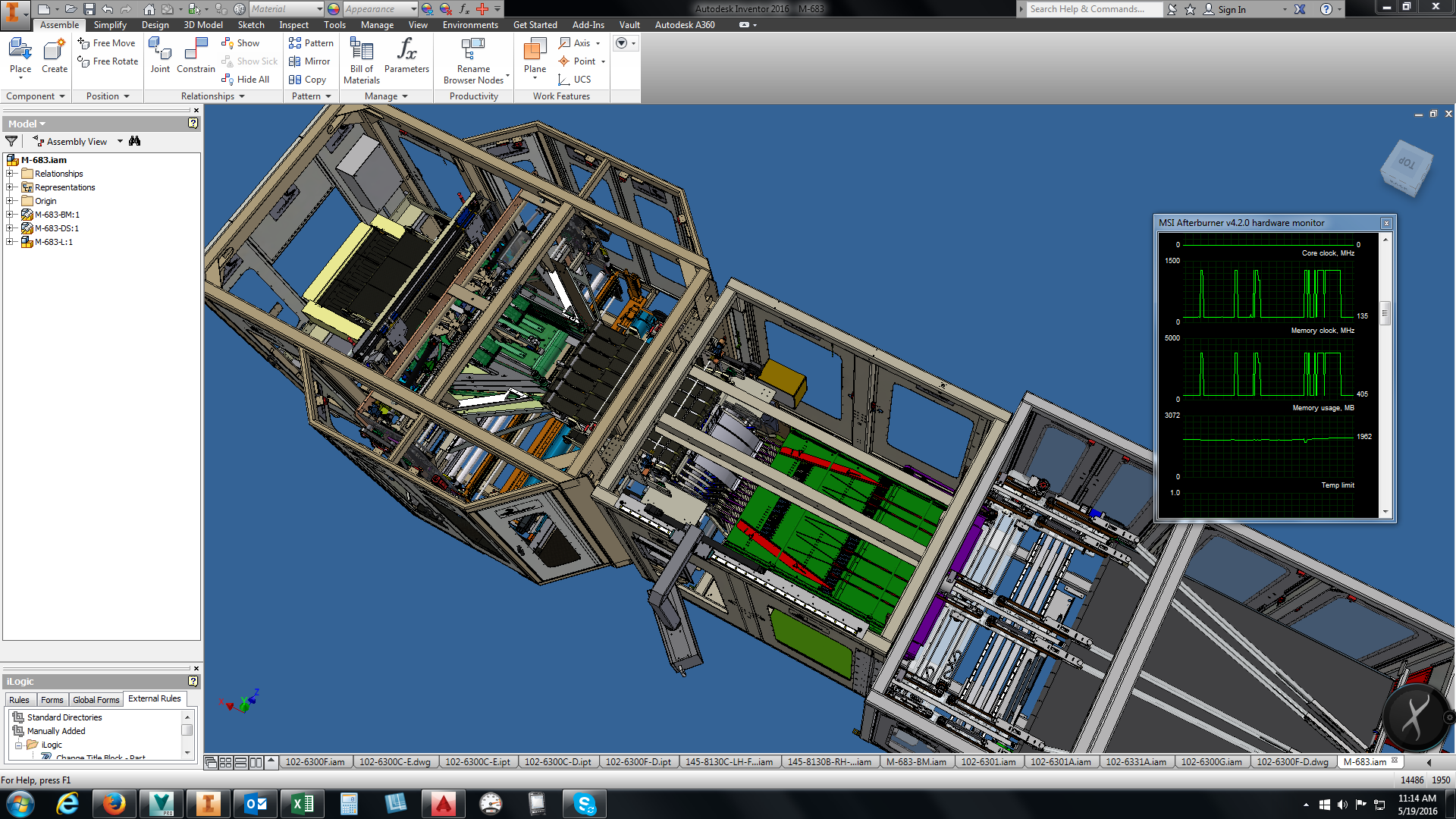Click the Home view icon
The height and width of the screenshot is (819, 1456).
[149, 9]
